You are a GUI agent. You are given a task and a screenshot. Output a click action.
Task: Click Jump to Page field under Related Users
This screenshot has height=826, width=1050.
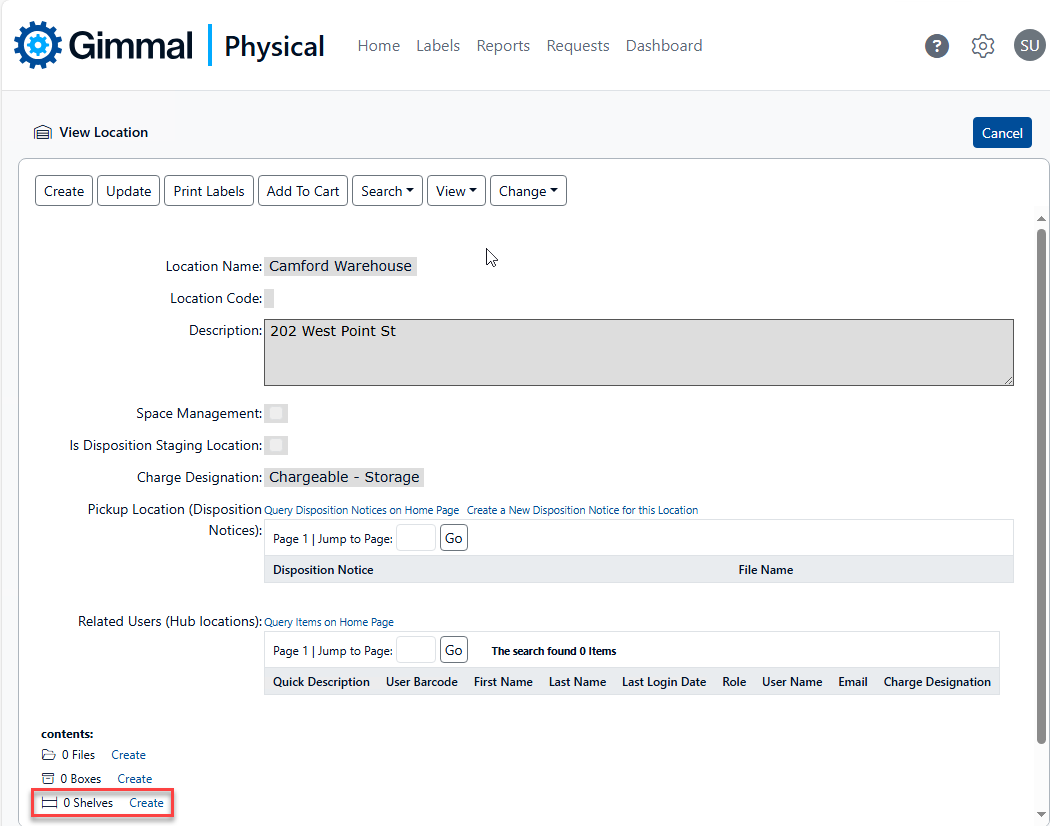[x=416, y=650]
